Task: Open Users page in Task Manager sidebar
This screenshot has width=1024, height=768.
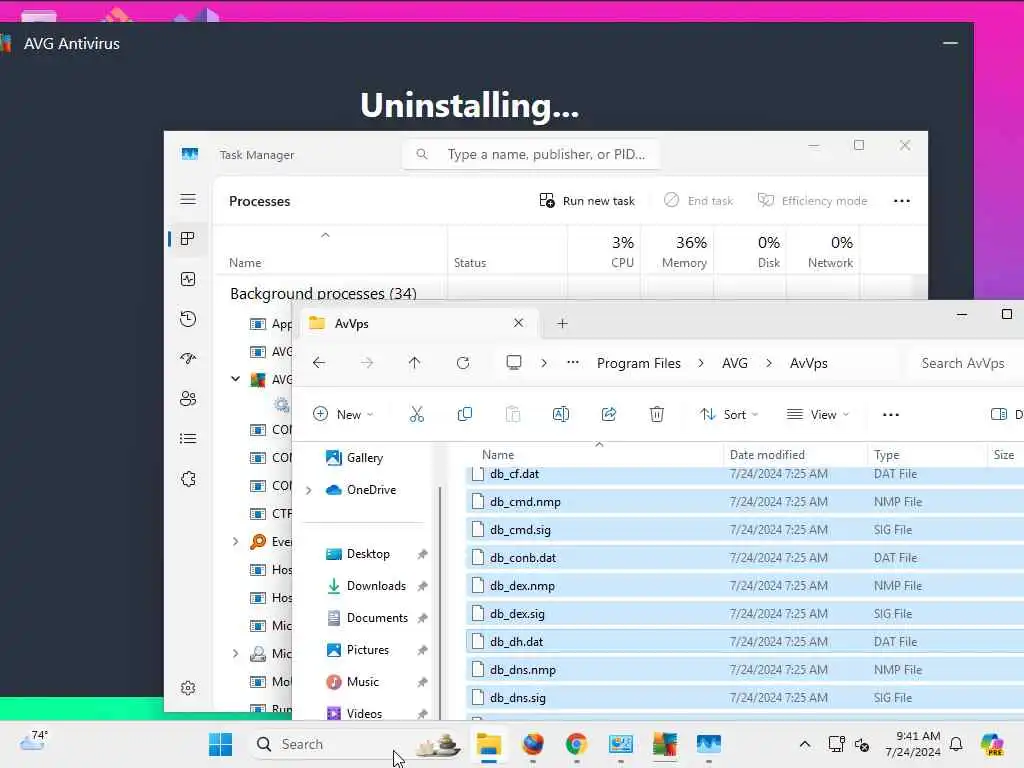Action: 188,398
